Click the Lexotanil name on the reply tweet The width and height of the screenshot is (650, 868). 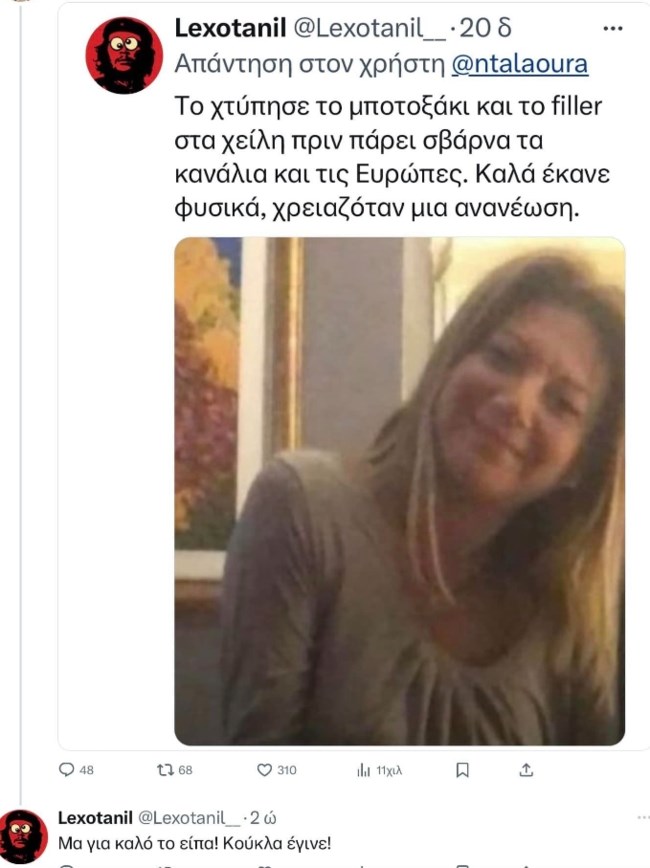tap(95, 818)
